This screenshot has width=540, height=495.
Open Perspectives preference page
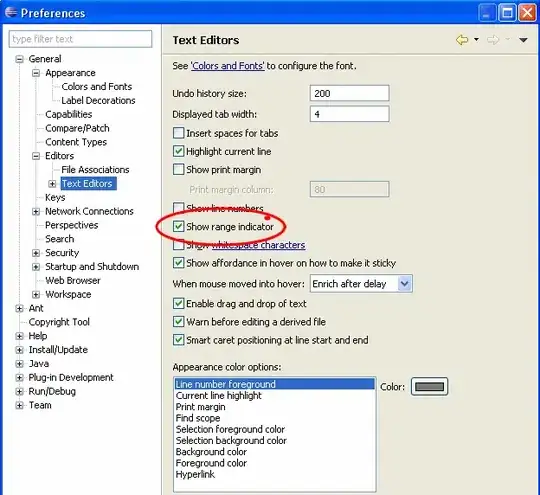[72, 225]
